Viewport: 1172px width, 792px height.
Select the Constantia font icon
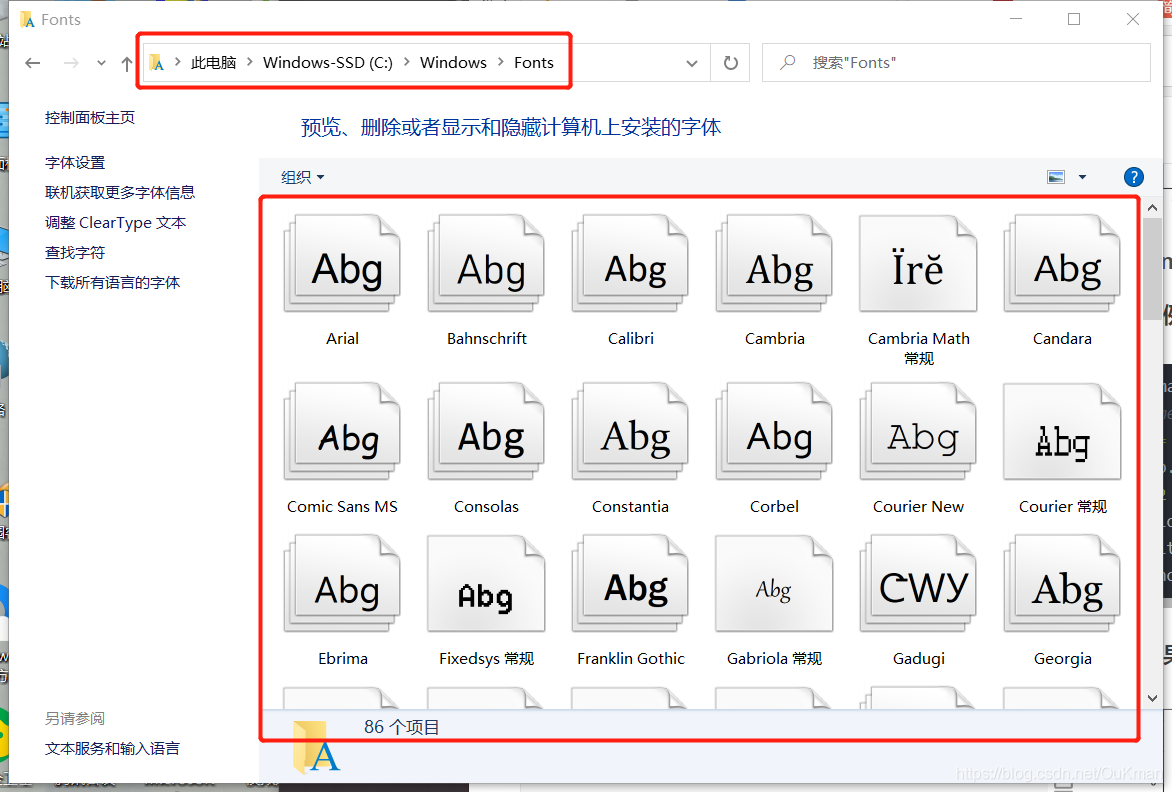click(x=631, y=432)
